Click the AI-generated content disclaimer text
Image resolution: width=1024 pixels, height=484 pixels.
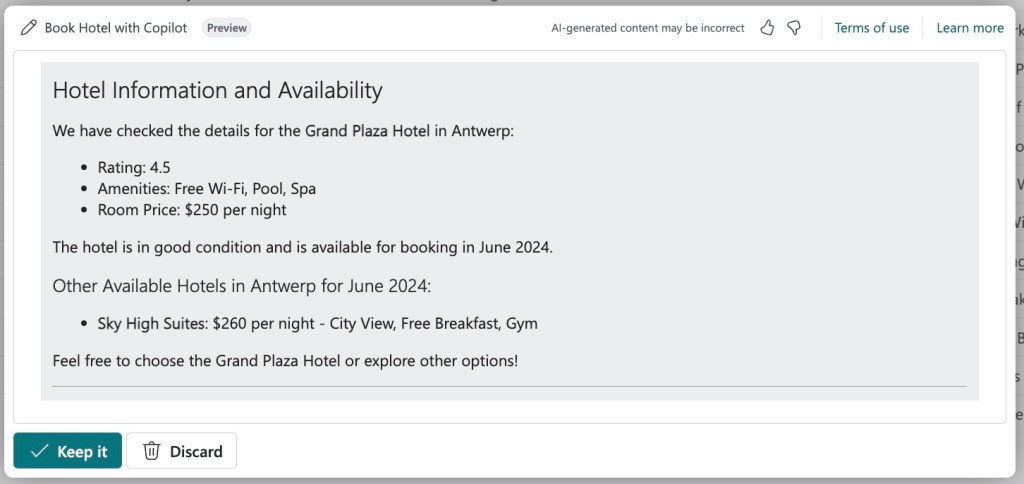click(x=647, y=28)
